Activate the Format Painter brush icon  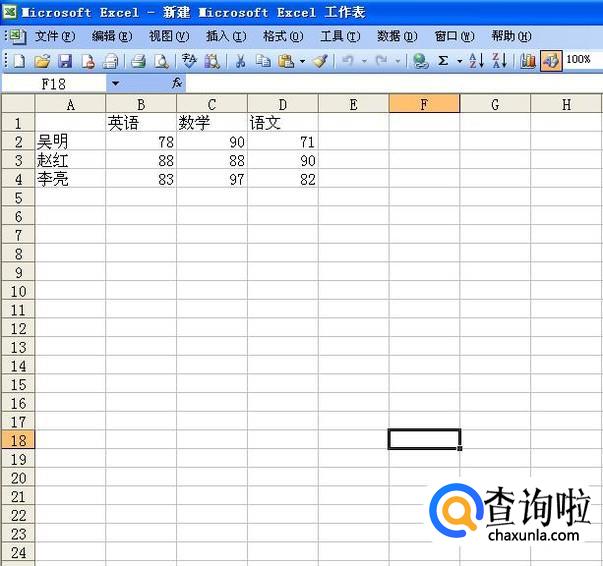point(320,61)
